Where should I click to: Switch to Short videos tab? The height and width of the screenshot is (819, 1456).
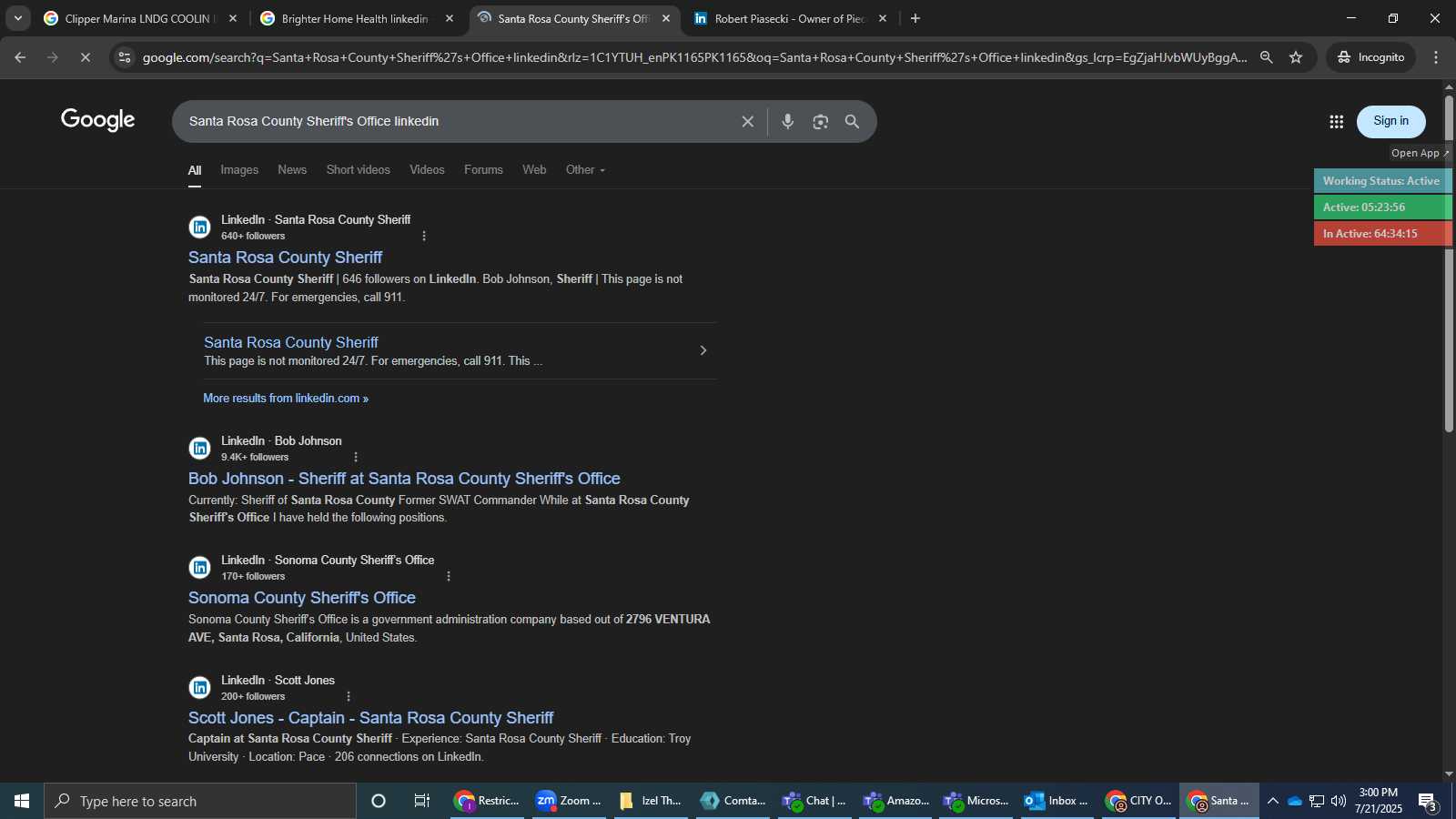(x=359, y=170)
